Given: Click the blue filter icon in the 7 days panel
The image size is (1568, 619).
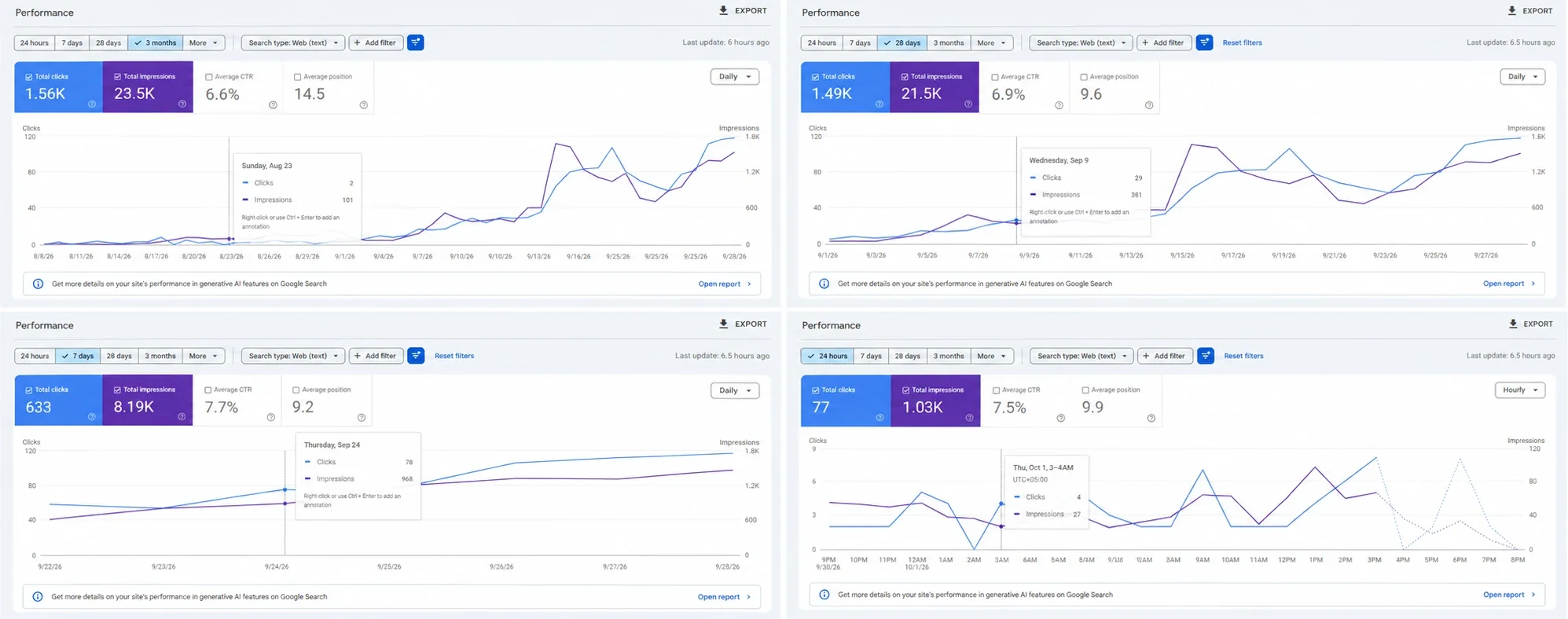Looking at the screenshot, I should pos(416,356).
